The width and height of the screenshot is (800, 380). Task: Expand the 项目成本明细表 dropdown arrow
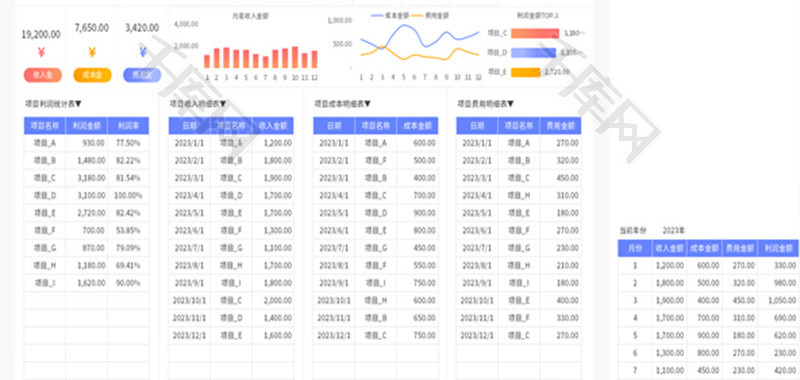click(367, 104)
